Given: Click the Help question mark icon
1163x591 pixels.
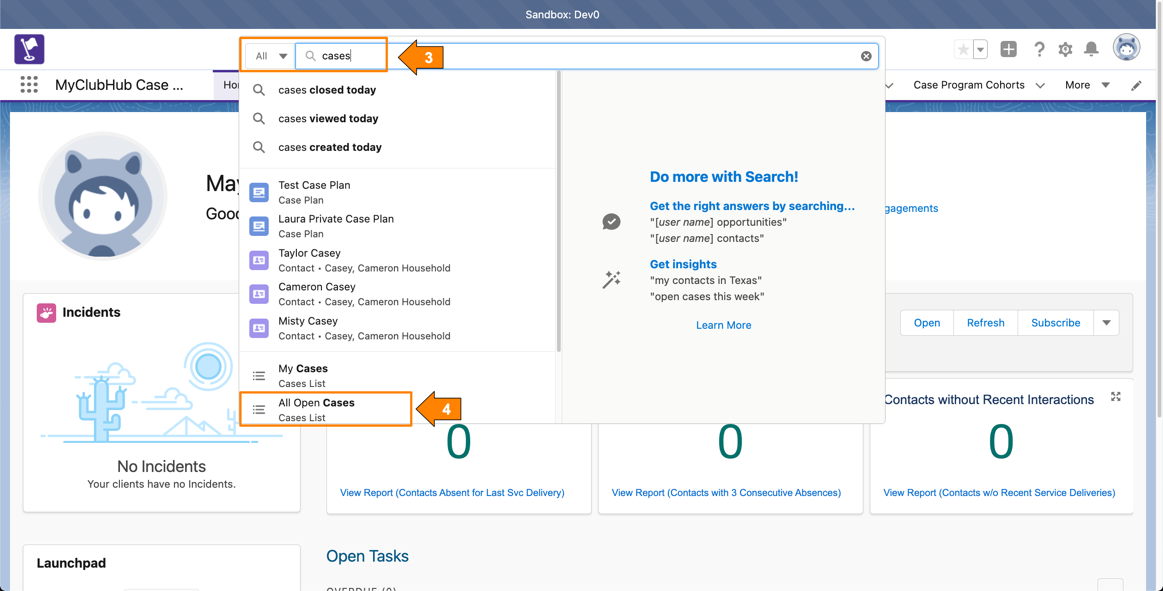Looking at the screenshot, I should click(1039, 49).
